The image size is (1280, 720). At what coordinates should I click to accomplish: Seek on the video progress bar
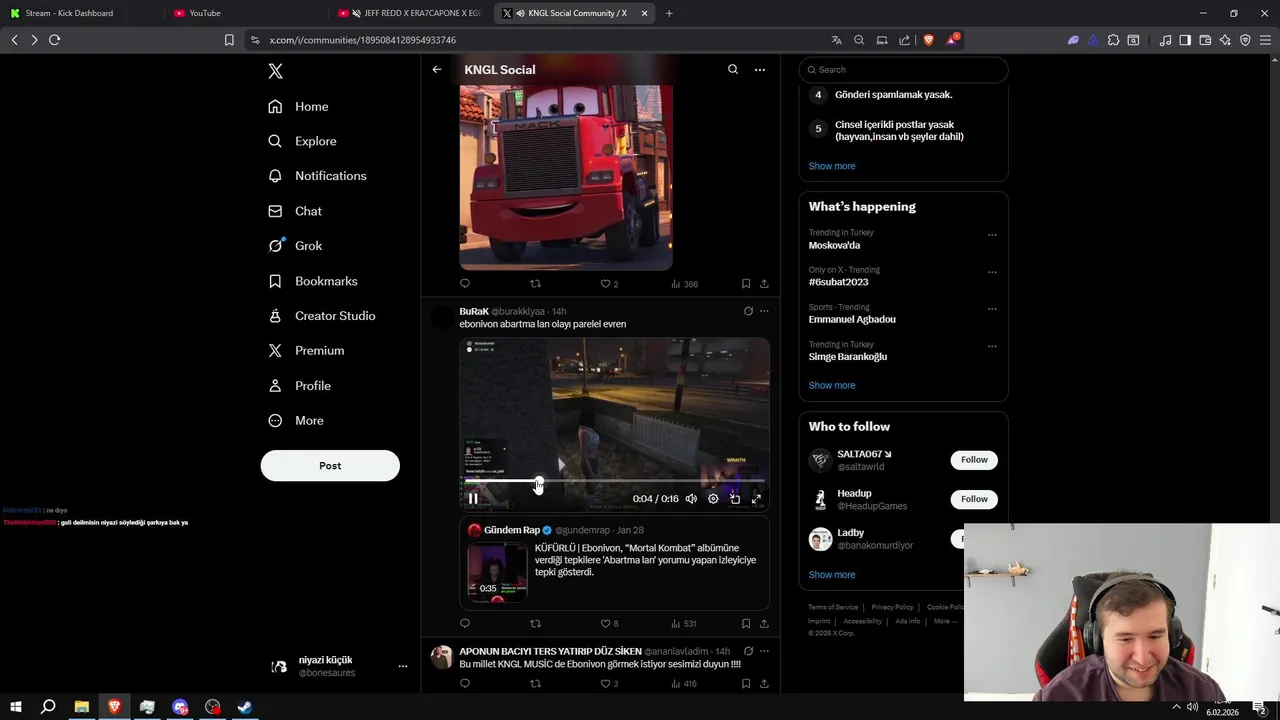click(x=614, y=482)
